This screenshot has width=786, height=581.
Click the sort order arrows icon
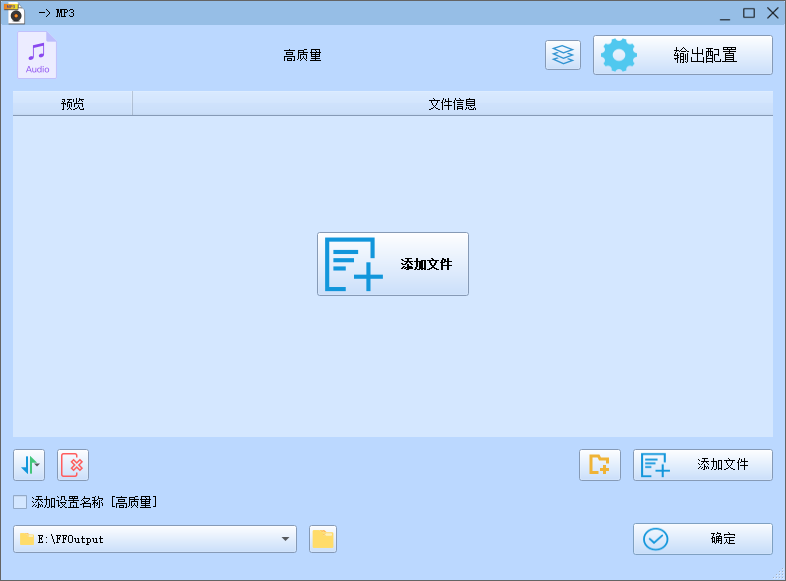pyautogui.click(x=29, y=465)
